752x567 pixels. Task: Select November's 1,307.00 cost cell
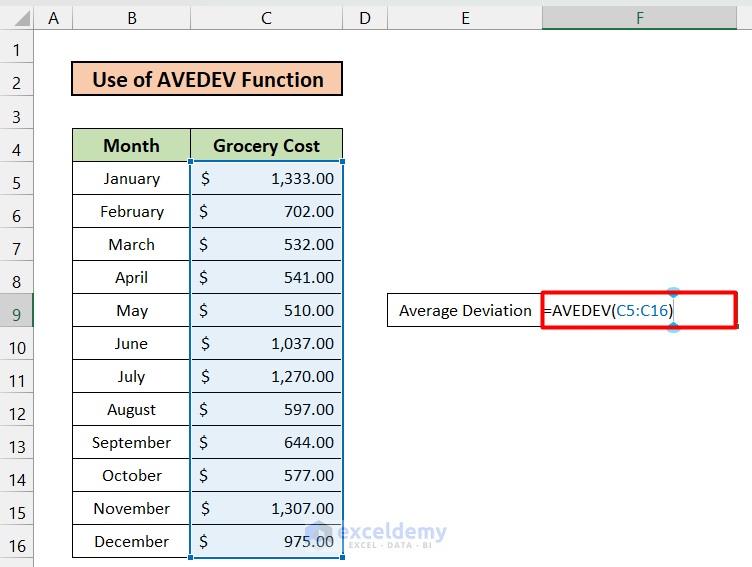coord(266,509)
